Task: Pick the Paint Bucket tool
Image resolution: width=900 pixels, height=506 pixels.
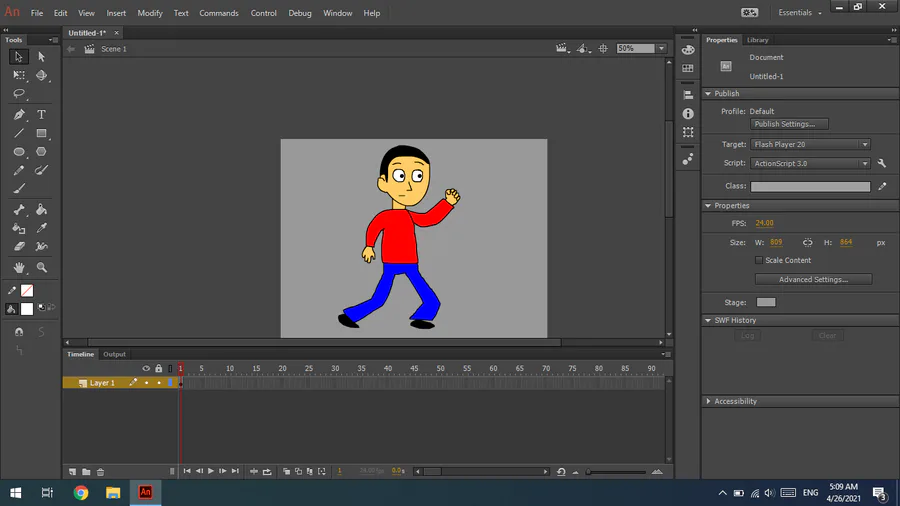Action: [x=41, y=210]
